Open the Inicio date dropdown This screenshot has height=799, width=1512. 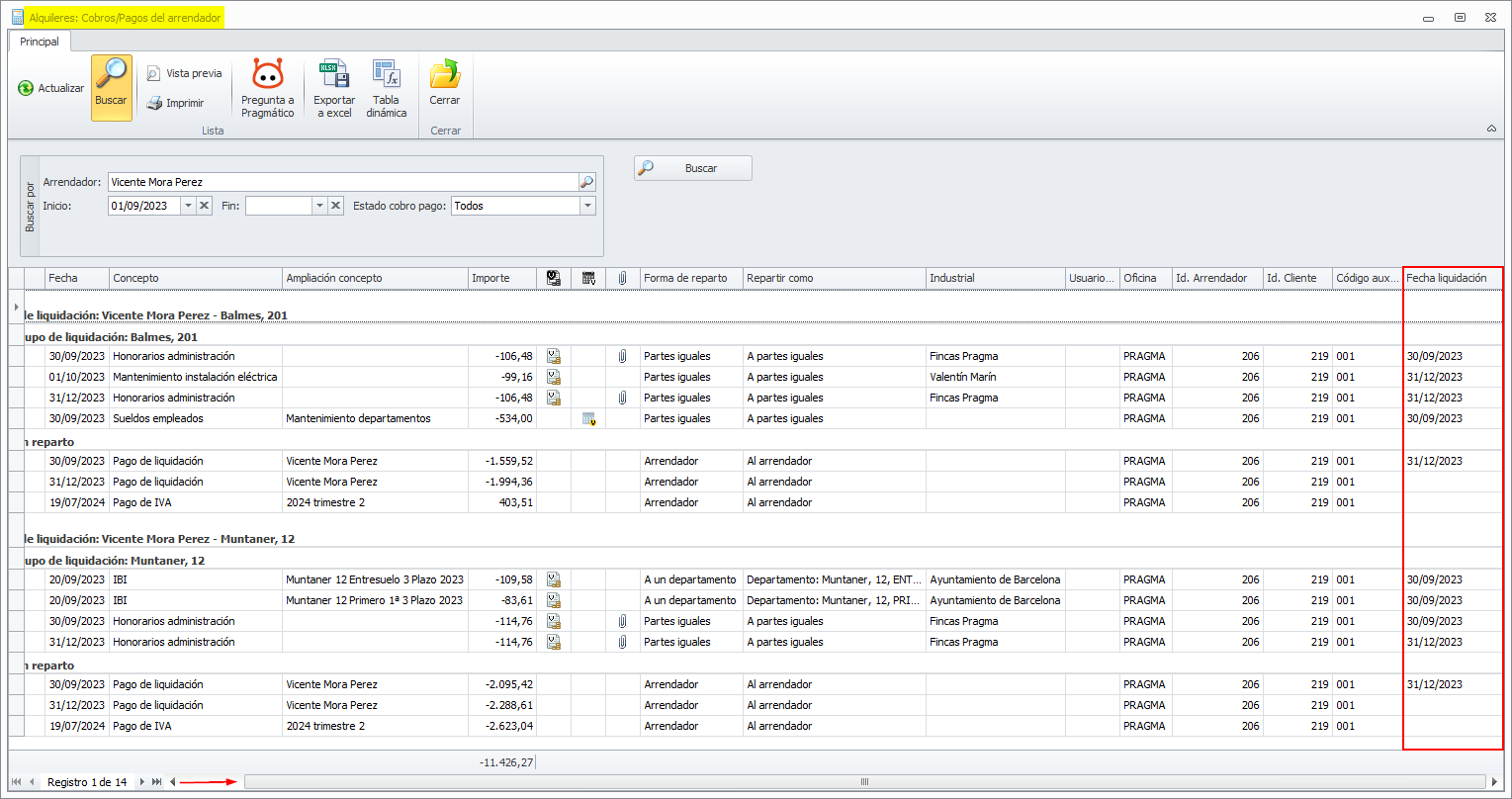[x=188, y=206]
